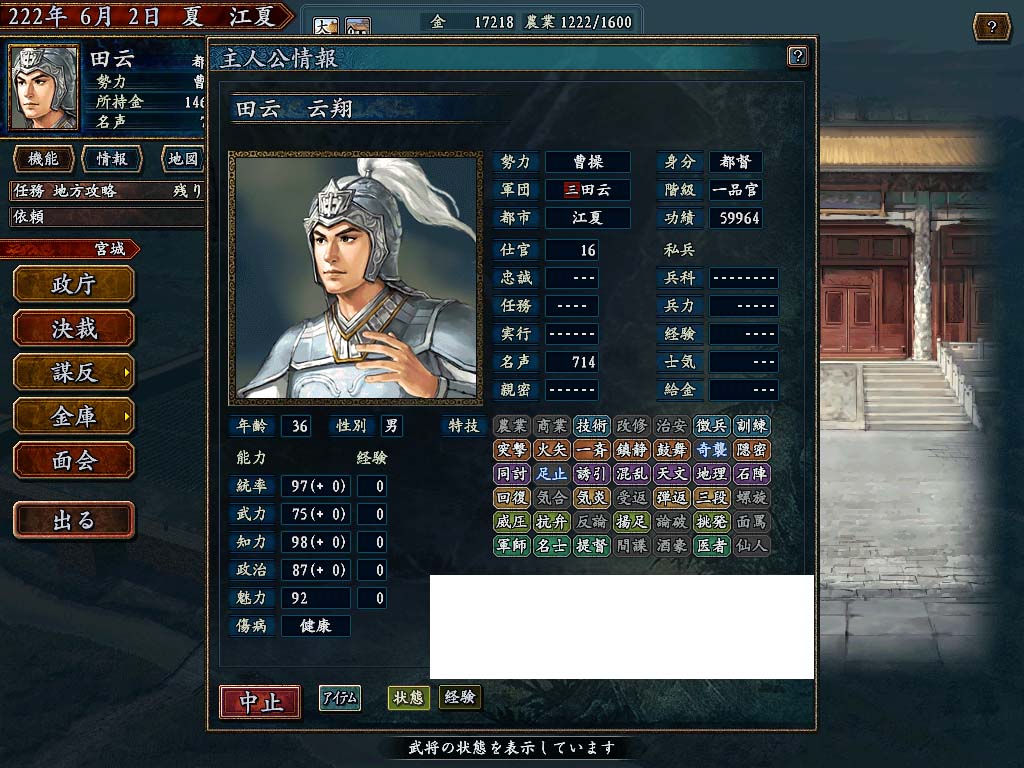Image resolution: width=1024 pixels, height=768 pixels.
Task: Click the 軍師 skill icon
Action: click(x=512, y=546)
